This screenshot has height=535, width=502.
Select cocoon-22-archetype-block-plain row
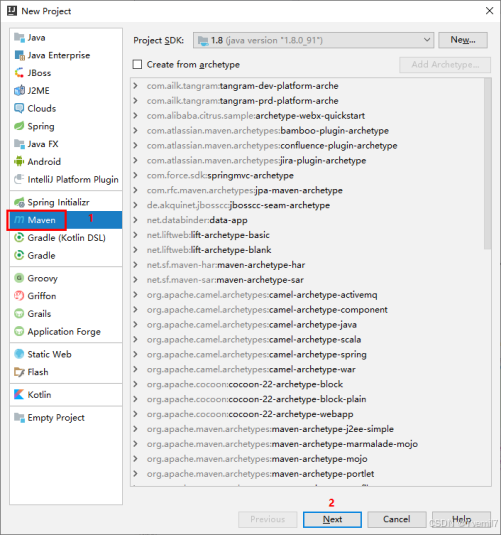(x=310, y=399)
